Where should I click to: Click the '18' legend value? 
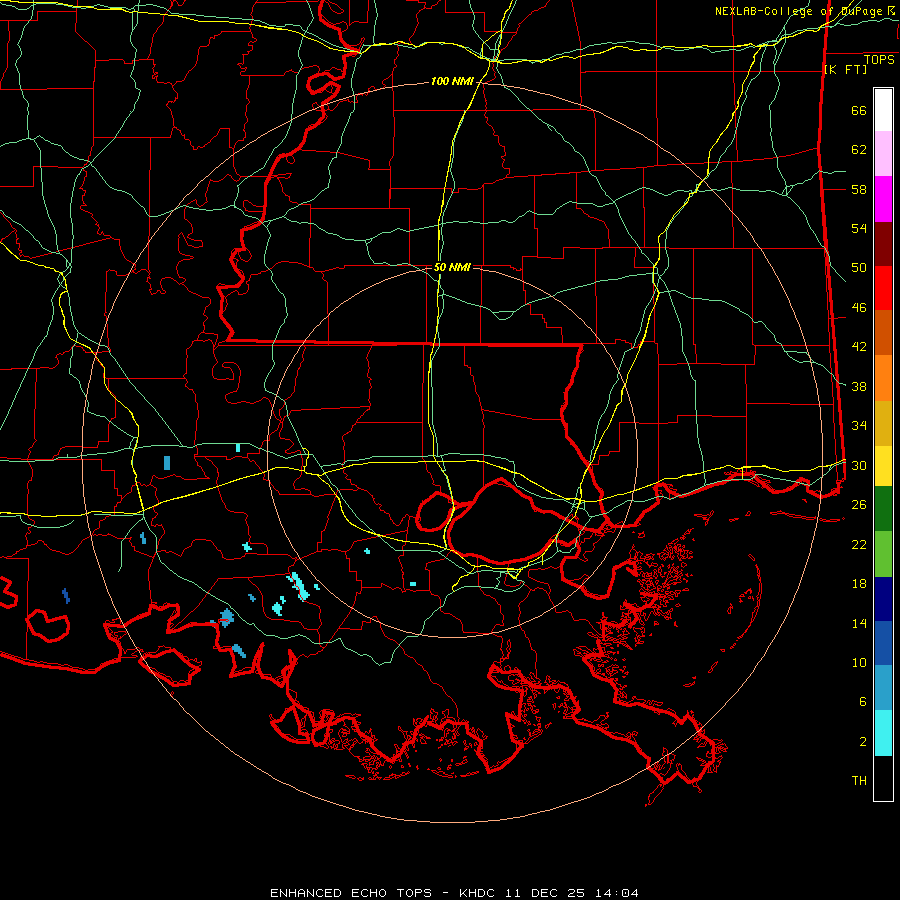[x=859, y=584]
